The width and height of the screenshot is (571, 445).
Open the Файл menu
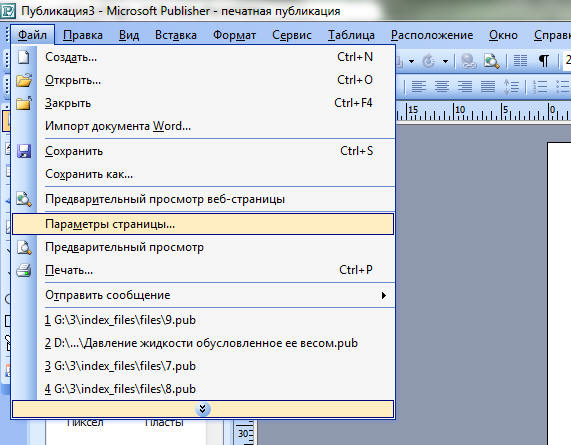(x=32, y=35)
